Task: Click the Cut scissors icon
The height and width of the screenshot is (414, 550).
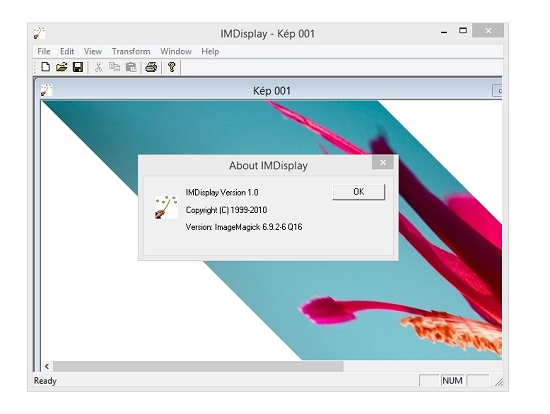Action: (x=99, y=67)
